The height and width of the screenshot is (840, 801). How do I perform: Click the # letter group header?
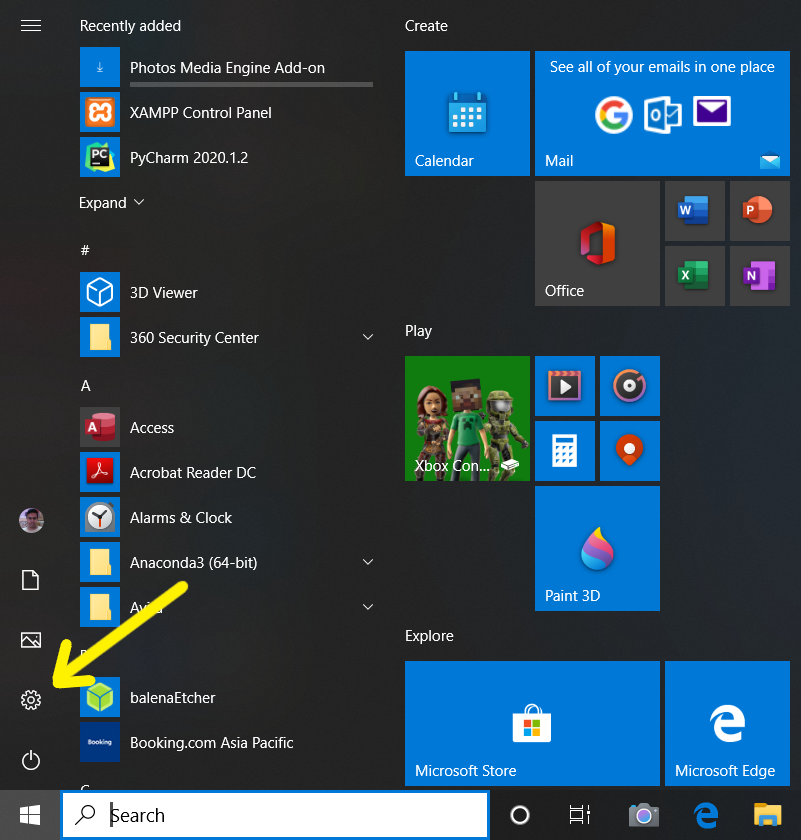pyautogui.click(x=85, y=250)
